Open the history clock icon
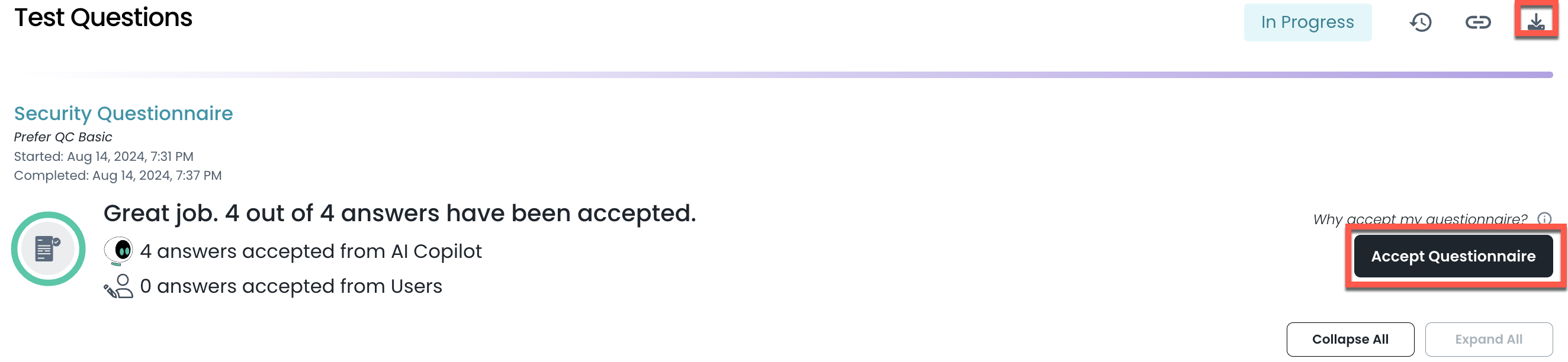The height and width of the screenshot is (362, 1568). [x=1420, y=22]
